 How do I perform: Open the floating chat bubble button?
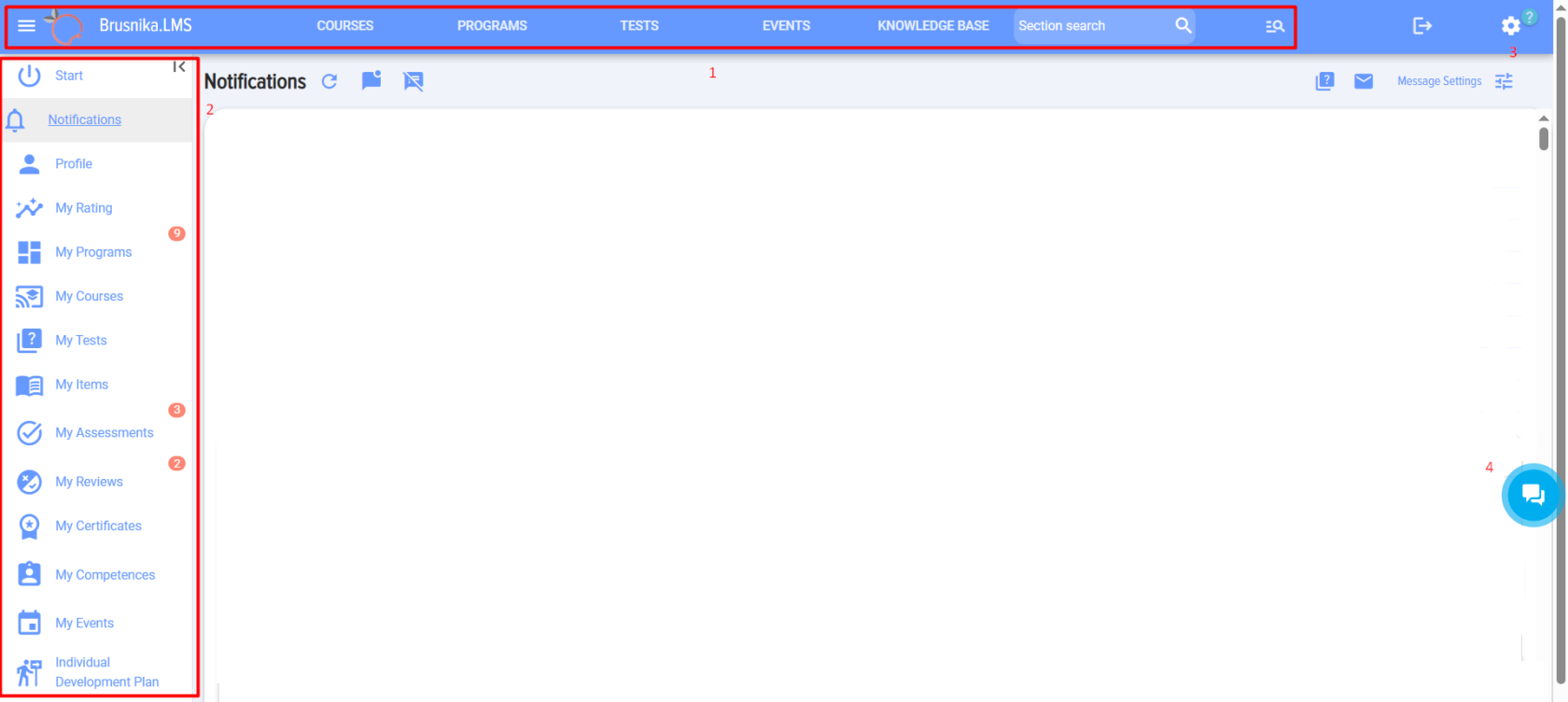point(1533,495)
